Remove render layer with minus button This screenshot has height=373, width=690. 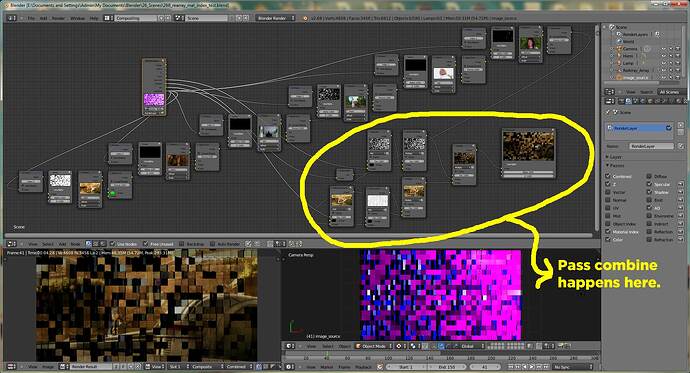[681, 132]
